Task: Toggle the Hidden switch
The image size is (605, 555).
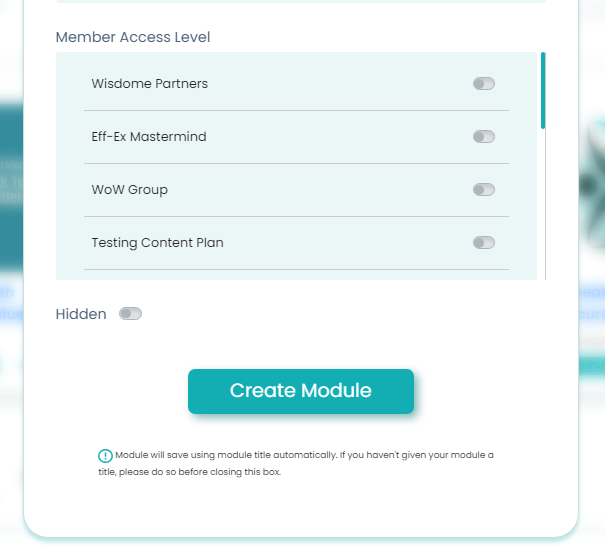Action: 131,314
